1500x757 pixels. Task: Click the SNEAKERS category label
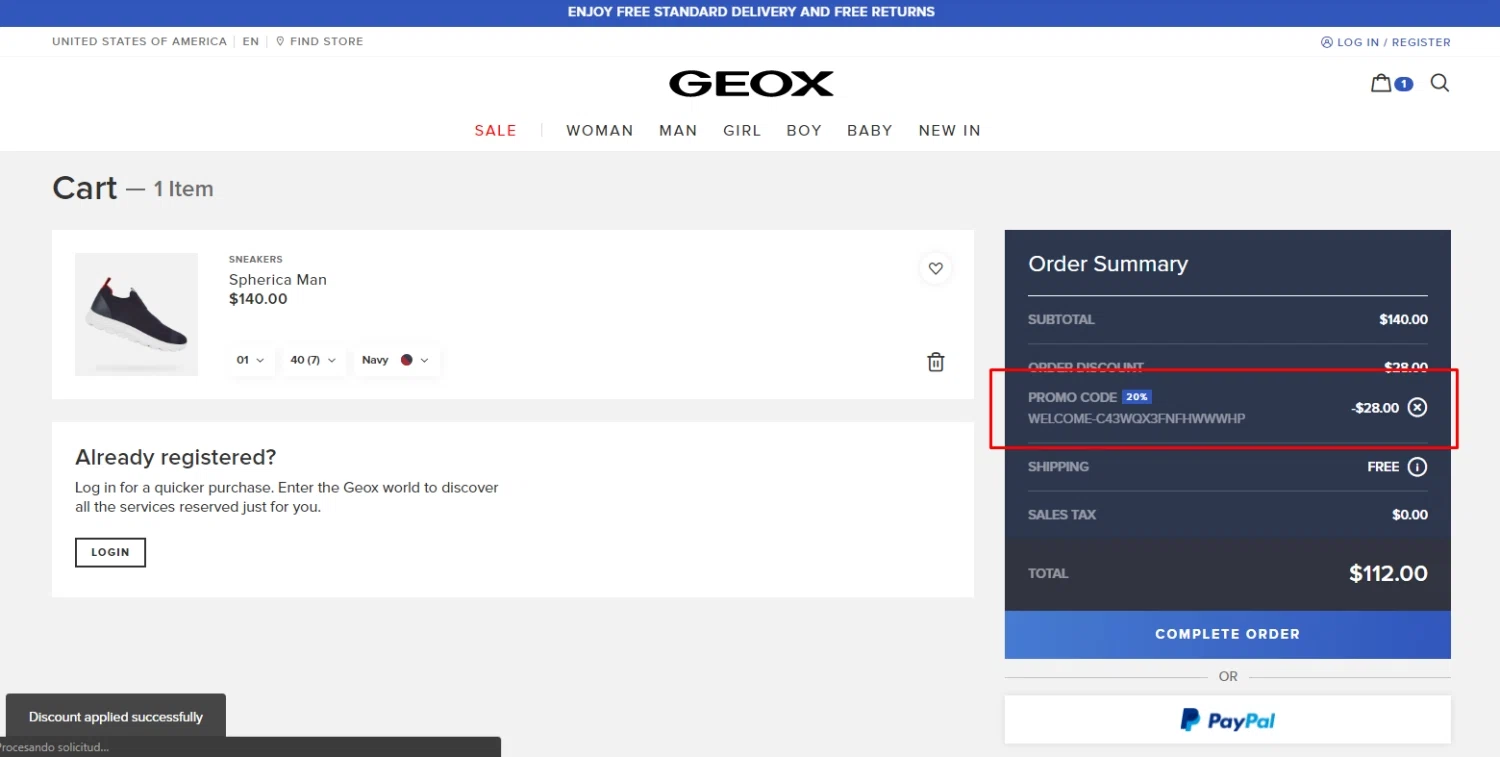256,259
